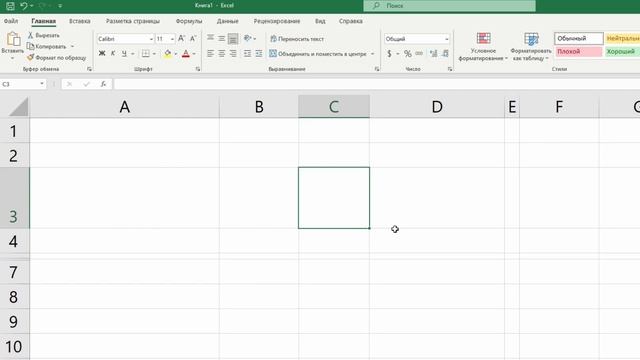Click the Save icon in the title bar

tap(10, 6)
